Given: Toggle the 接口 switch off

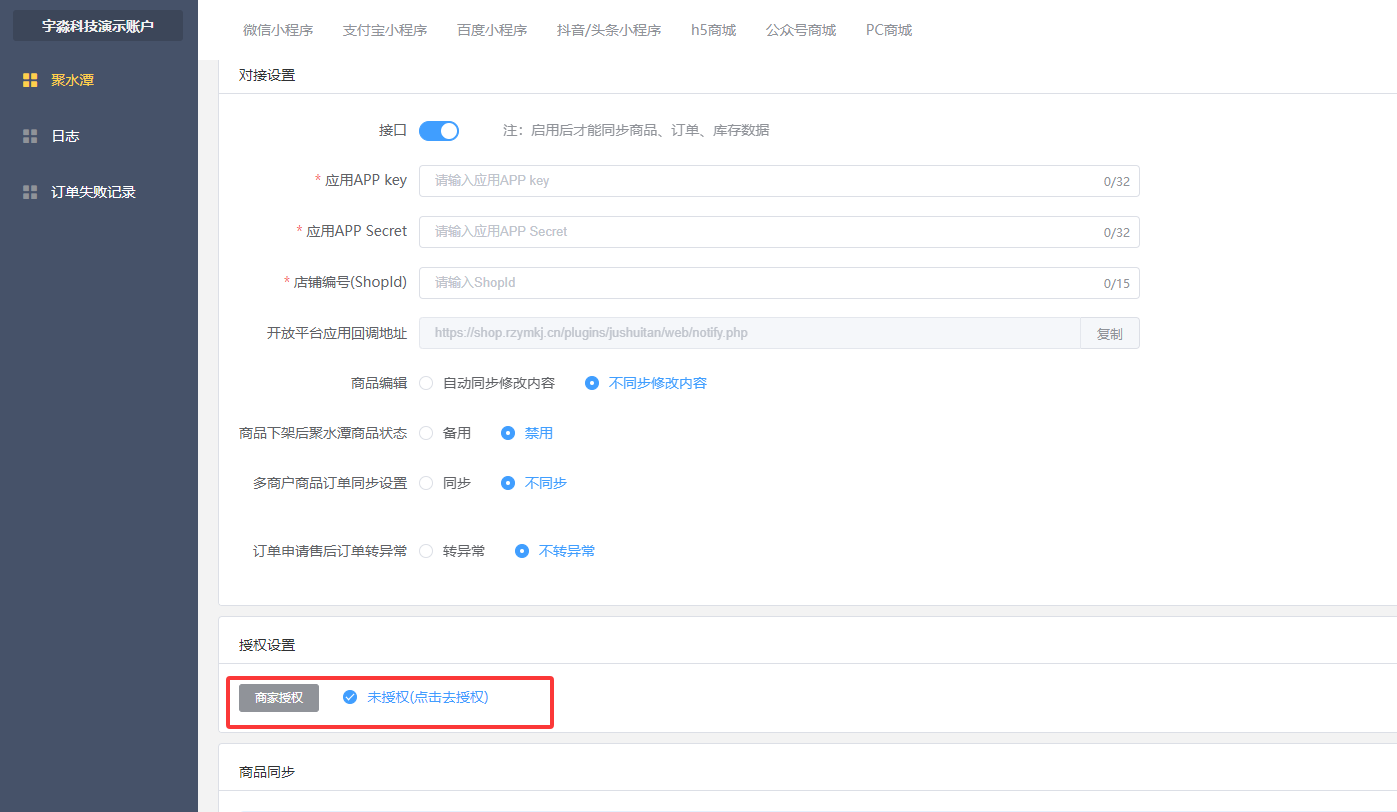Looking at the screenshot, I should (439, 130).
